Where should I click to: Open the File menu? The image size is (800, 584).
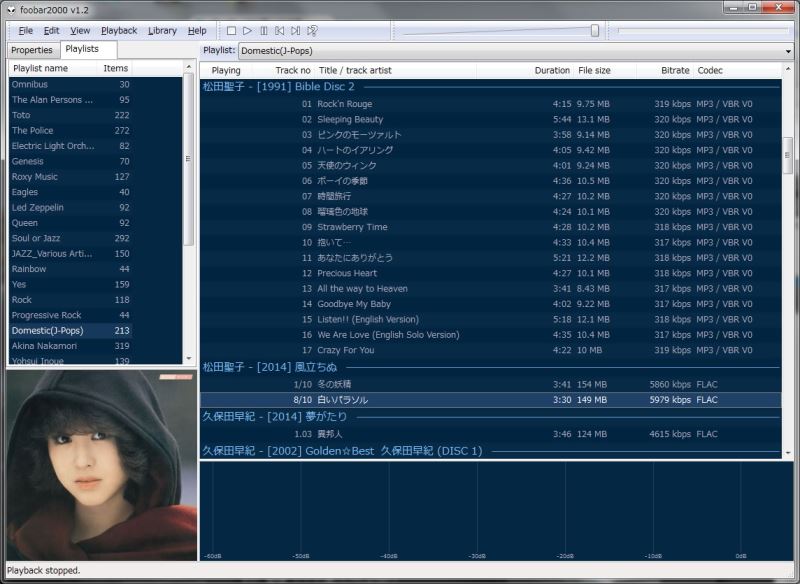(26, 31)
